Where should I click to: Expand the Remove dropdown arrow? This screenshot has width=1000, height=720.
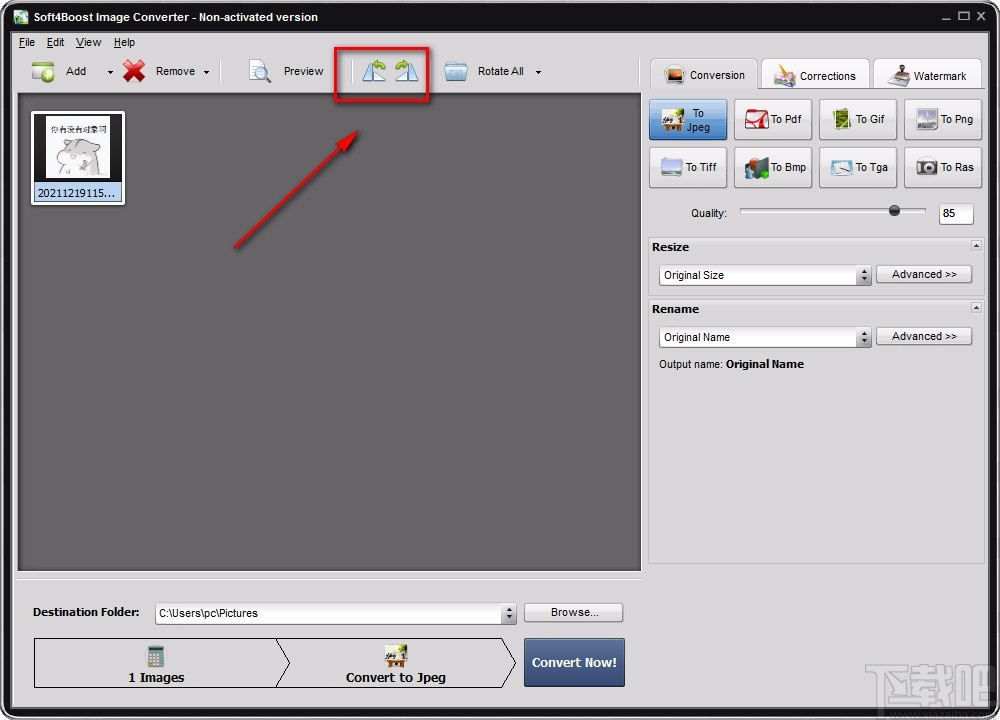click(206, 72)
